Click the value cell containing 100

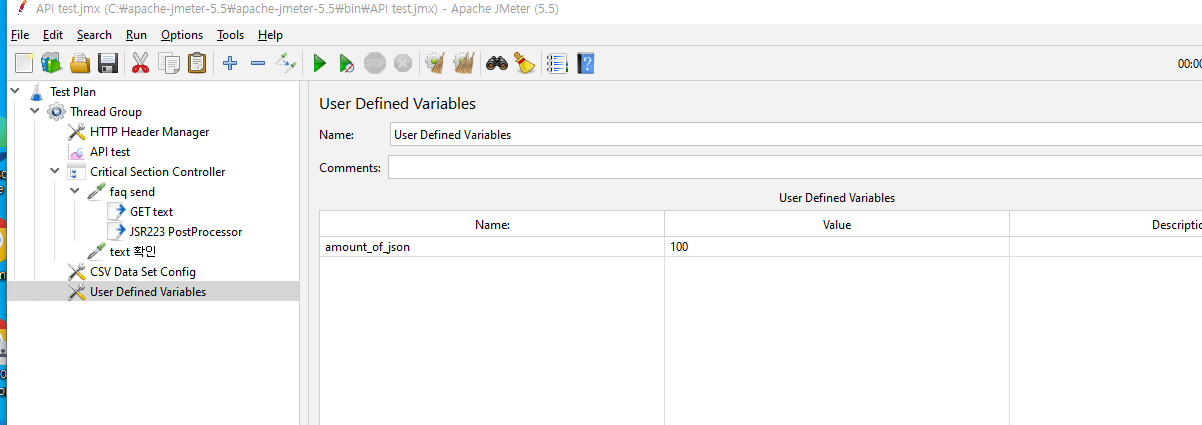click(x=837, y=246)
